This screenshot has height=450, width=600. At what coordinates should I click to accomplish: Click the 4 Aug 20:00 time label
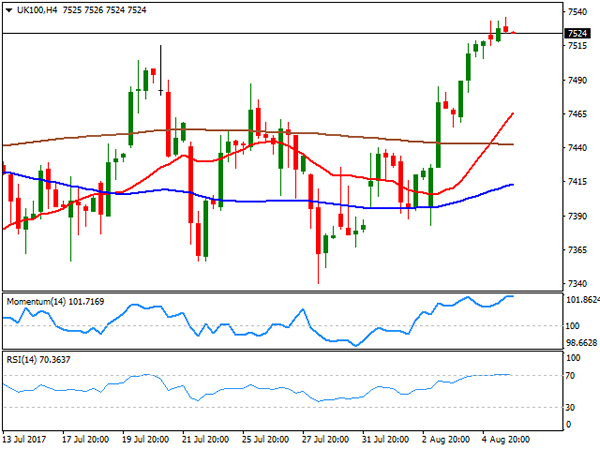506,439
